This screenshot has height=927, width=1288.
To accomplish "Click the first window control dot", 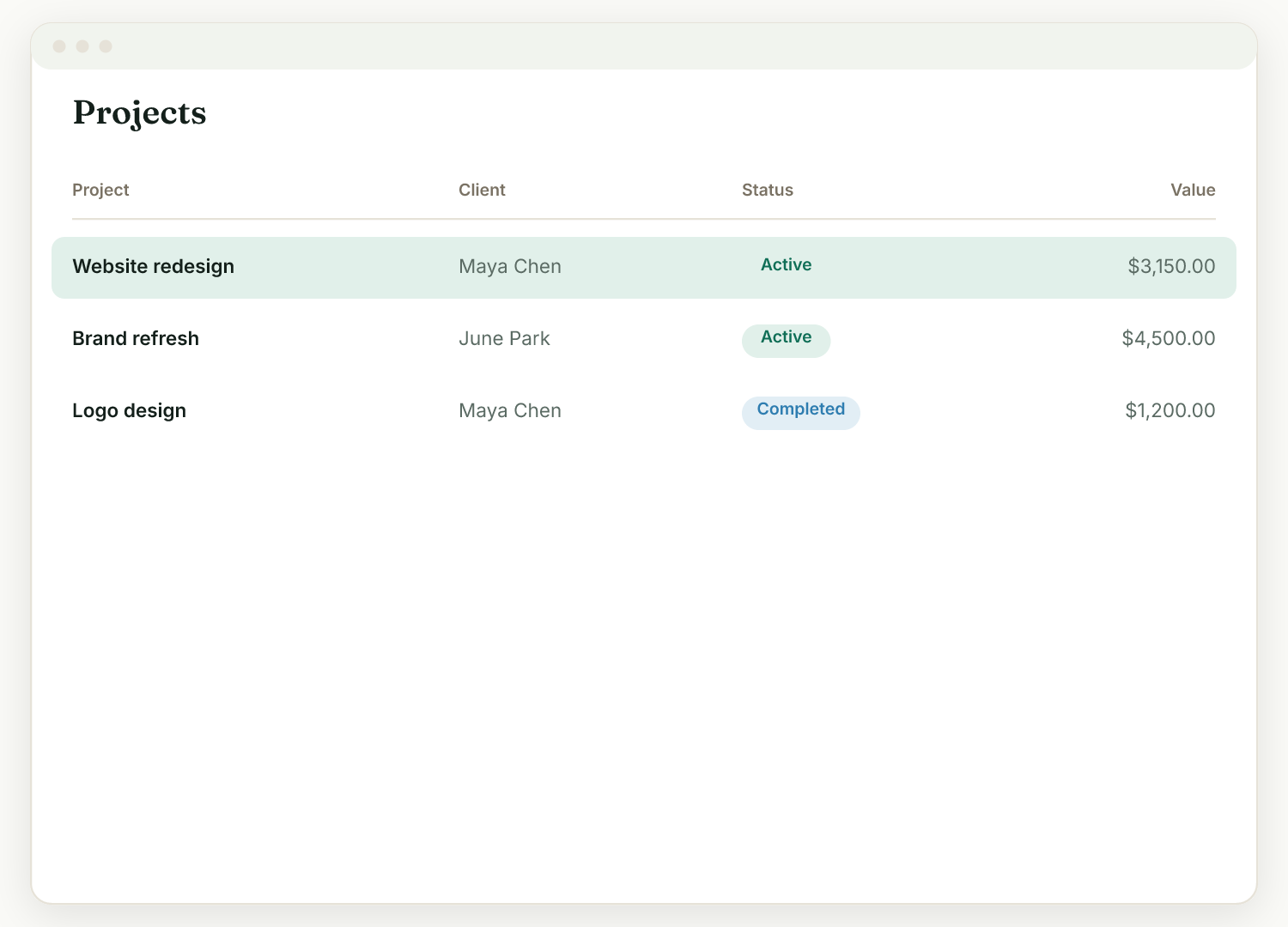I will coord(59,46).
